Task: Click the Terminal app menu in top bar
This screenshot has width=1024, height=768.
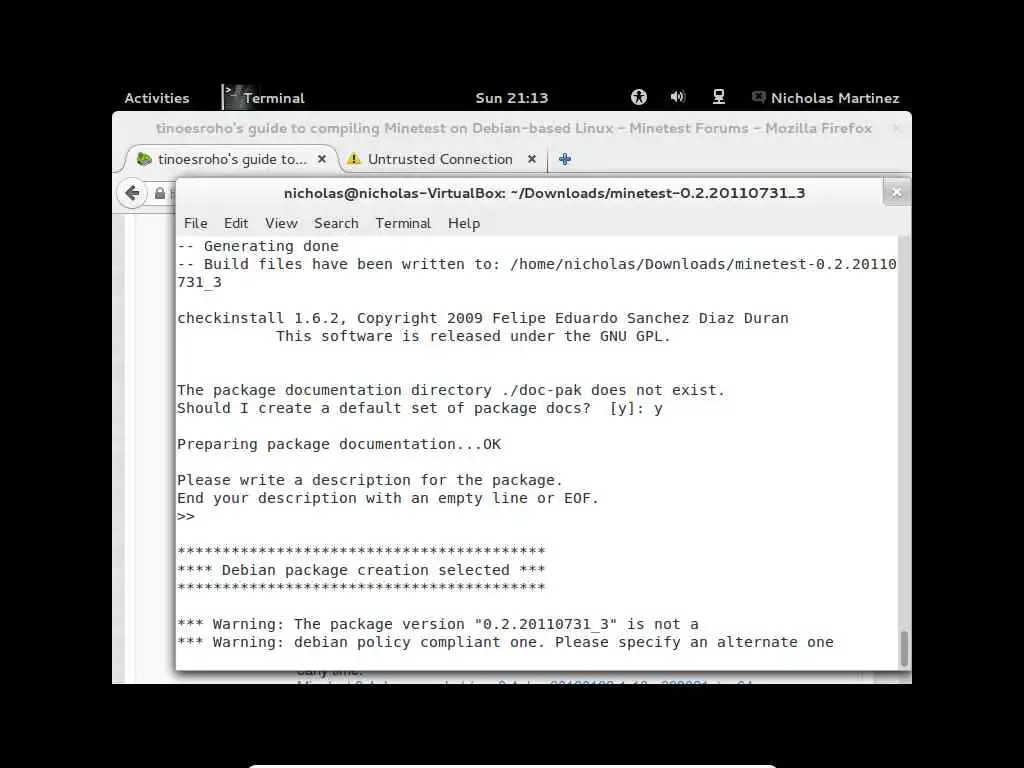Action: [x=264, y=98]
